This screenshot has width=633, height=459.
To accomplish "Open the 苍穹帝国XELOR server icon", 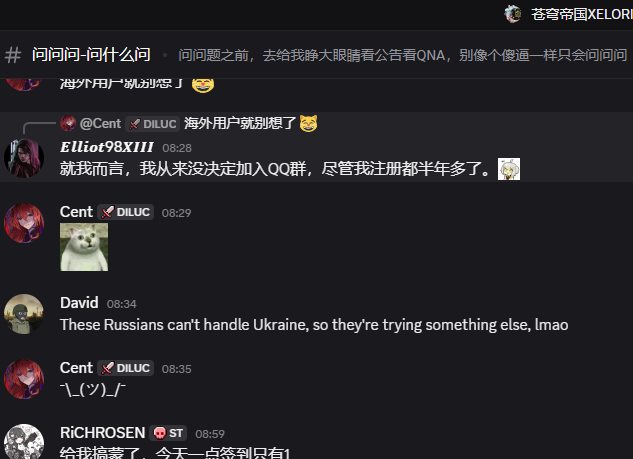I will point(513,14).
